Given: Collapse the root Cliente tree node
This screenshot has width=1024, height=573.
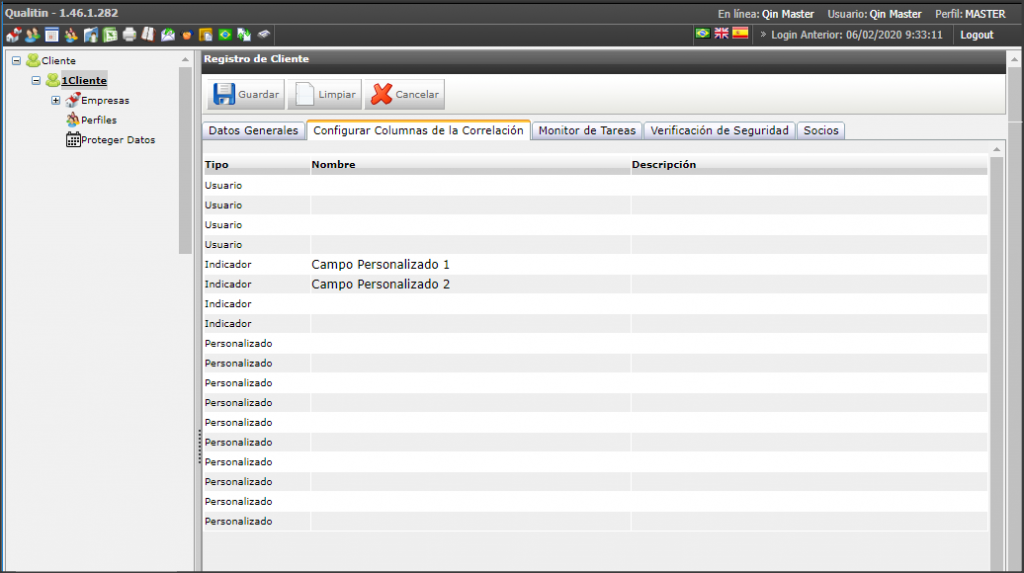Looking at the screenshot, I should (x=16, y=61).
